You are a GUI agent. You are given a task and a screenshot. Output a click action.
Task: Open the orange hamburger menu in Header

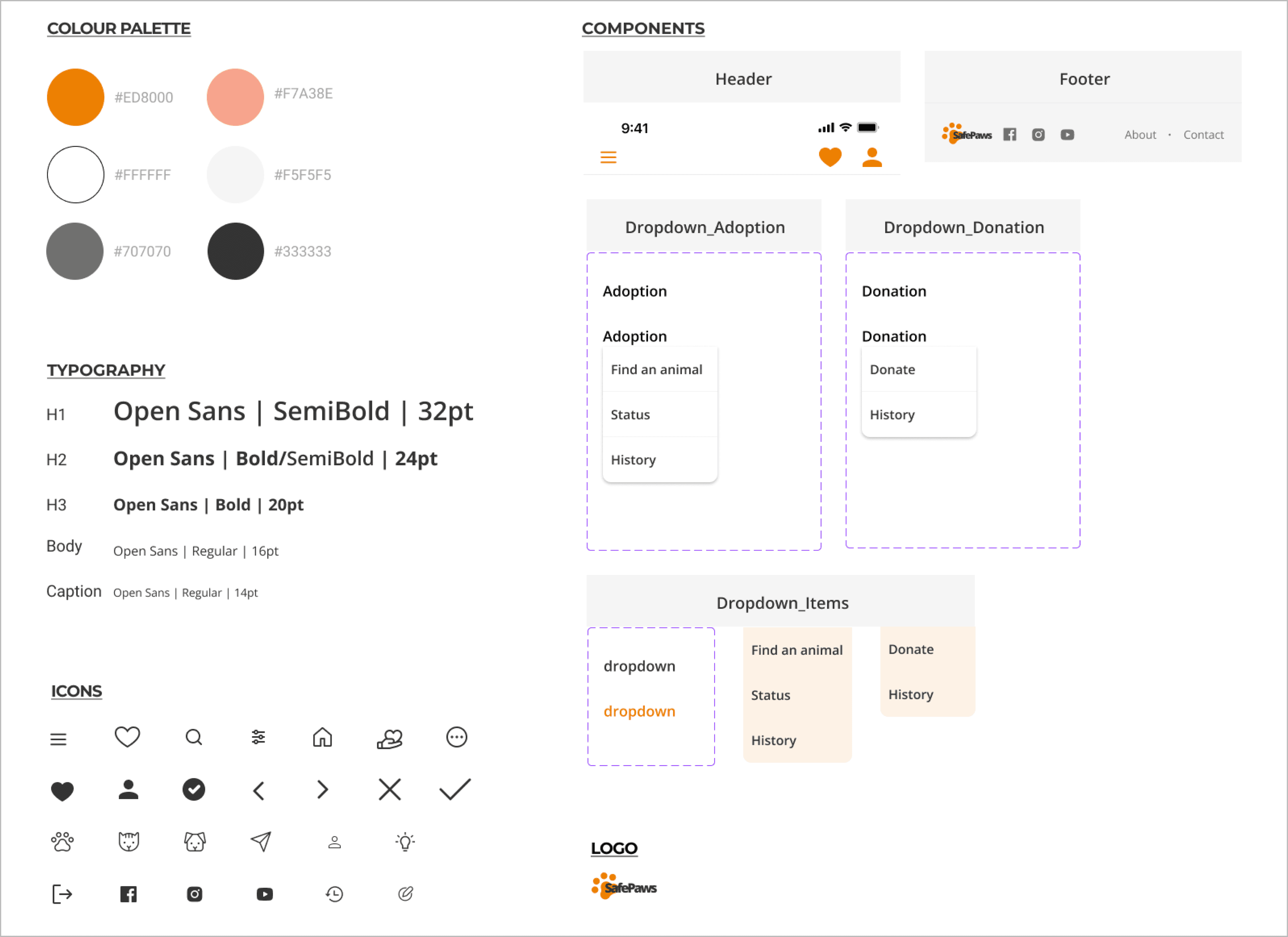[608, 157]
